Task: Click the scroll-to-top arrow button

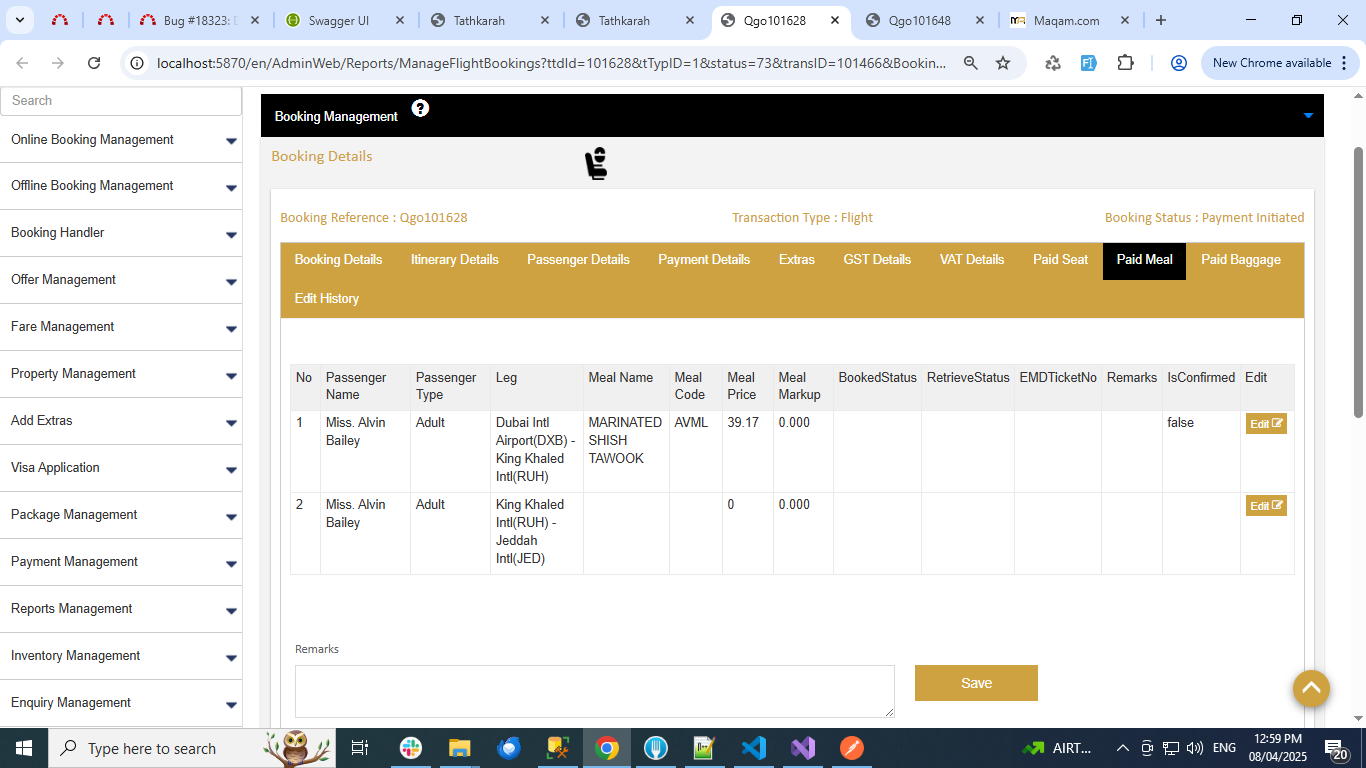Action: (x=1310, y=688)
